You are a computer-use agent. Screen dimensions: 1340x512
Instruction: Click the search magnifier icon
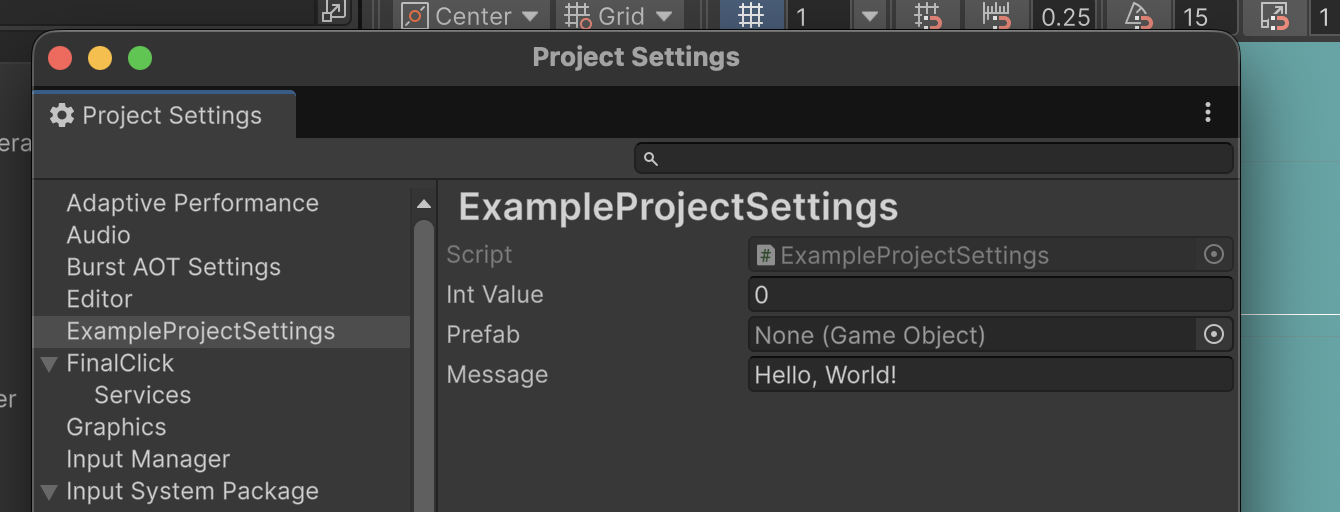point(651,159)
